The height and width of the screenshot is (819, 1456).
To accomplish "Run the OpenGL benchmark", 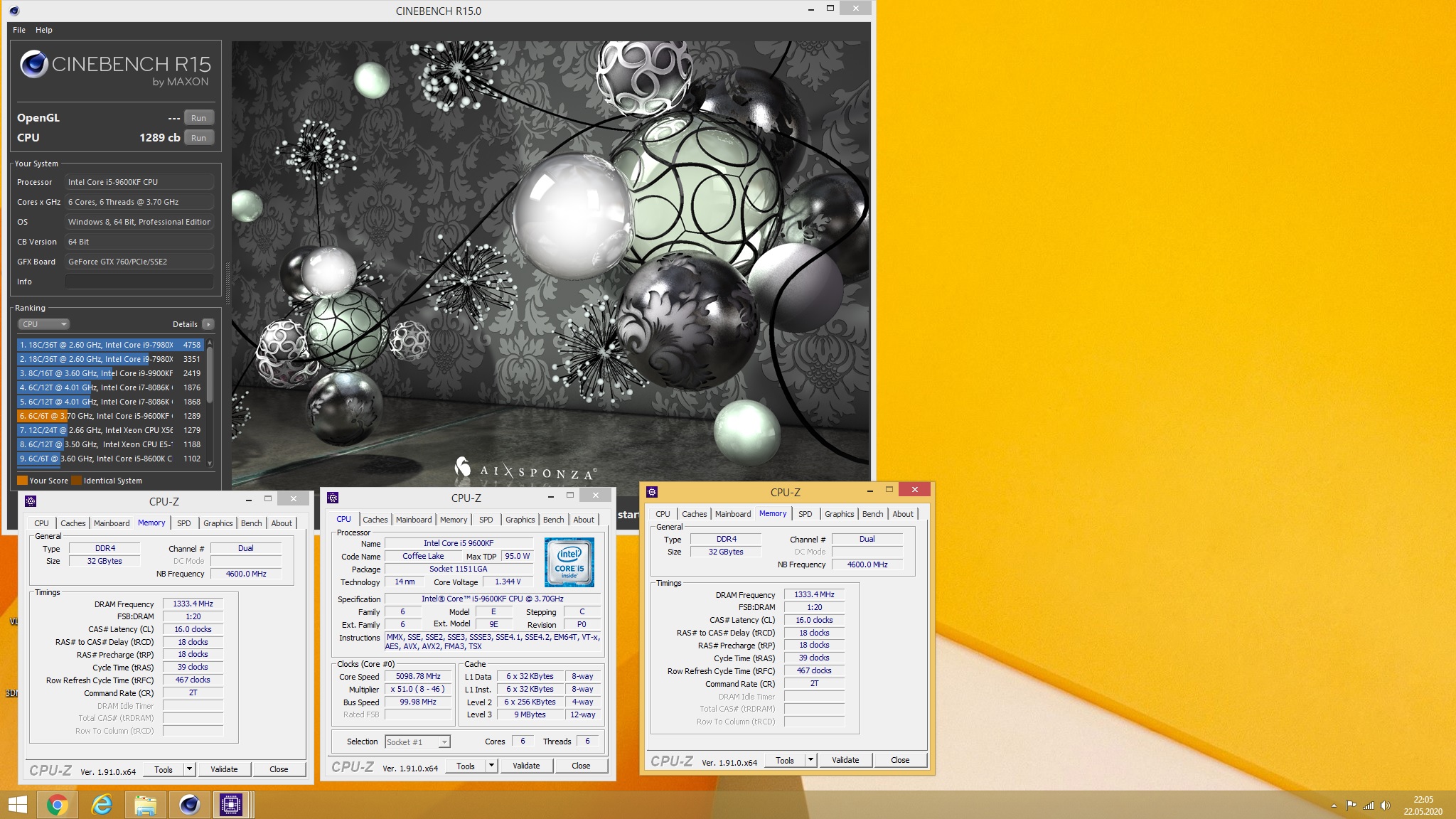I will pyautogui.click(x=199, y=118).
